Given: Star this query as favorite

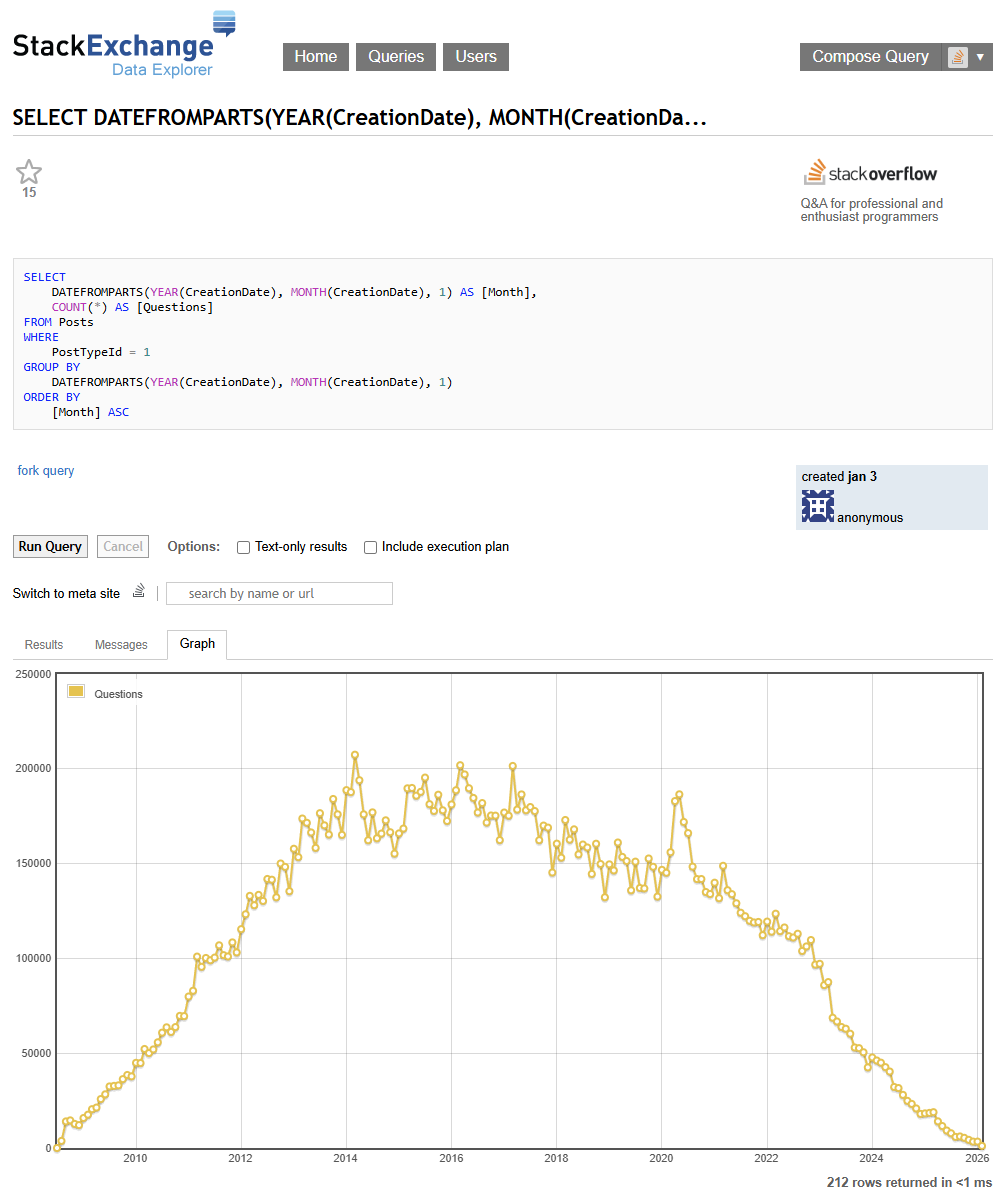Looking at the screenshot, I should pyautogui.click(x=29, y=171).
